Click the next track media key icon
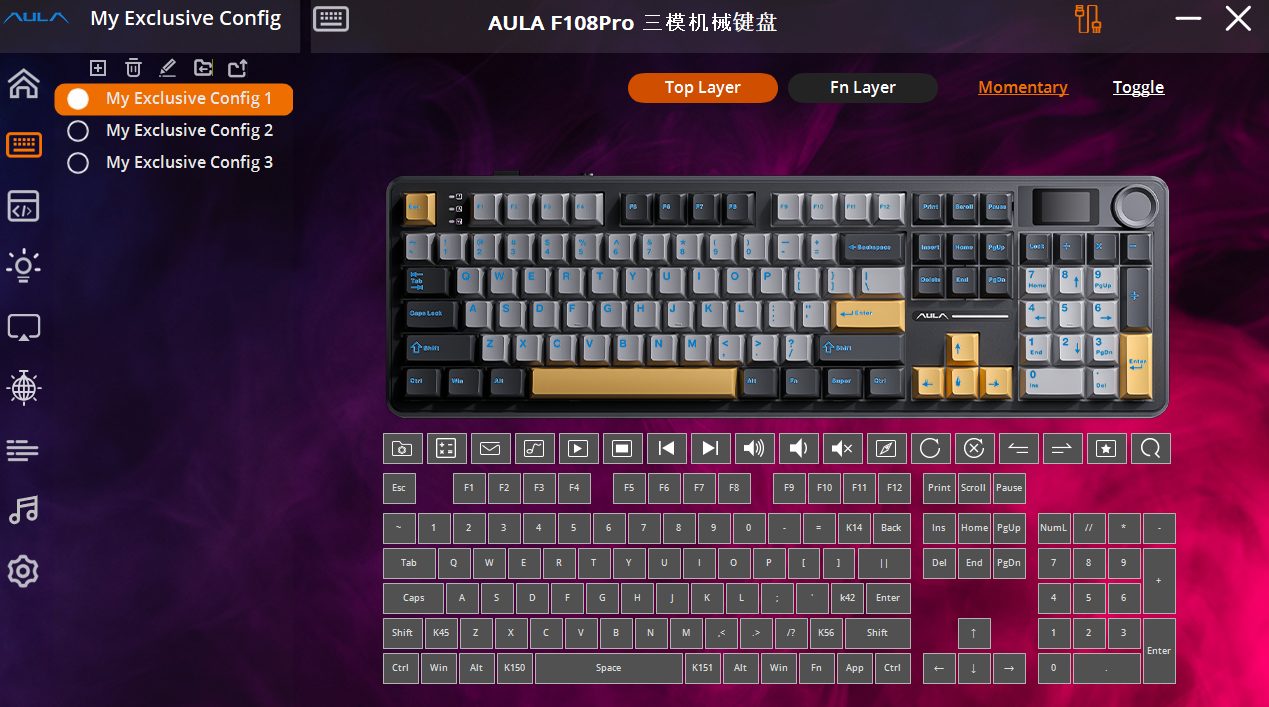This screenshot has width=1269, height=707. click(x=710, y=448)
